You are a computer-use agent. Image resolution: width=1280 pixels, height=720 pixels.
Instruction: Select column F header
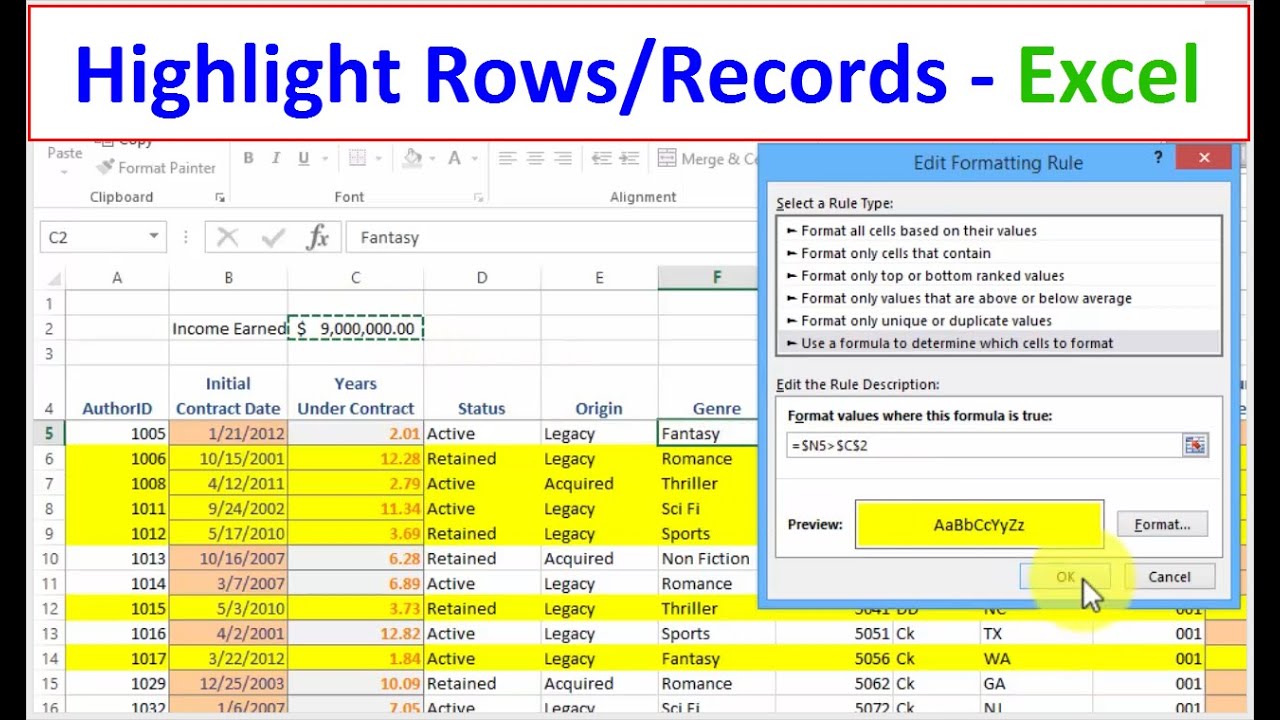tap(716, 279)
